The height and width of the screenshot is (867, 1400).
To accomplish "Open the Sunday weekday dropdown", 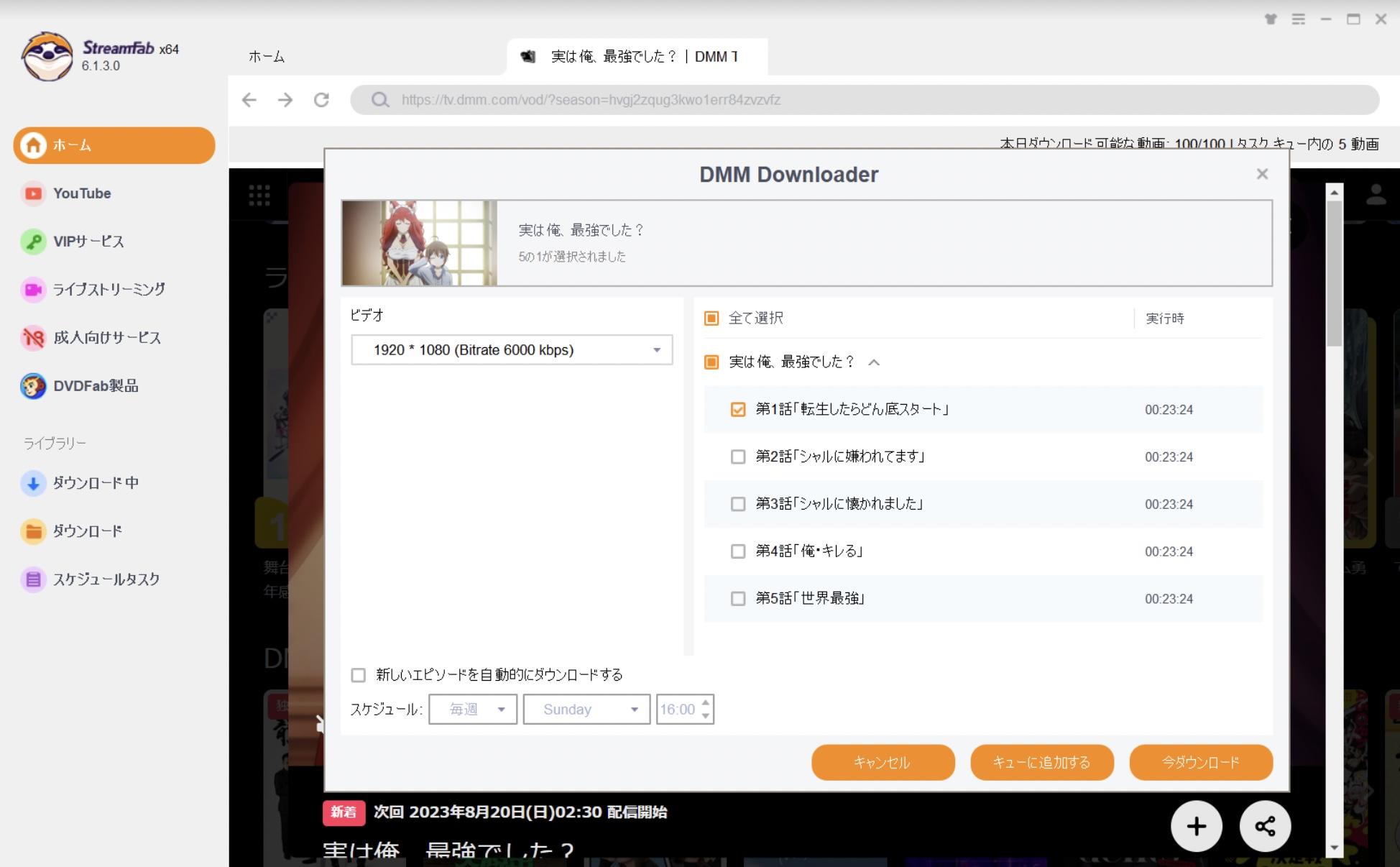I will tap(586, 710).
